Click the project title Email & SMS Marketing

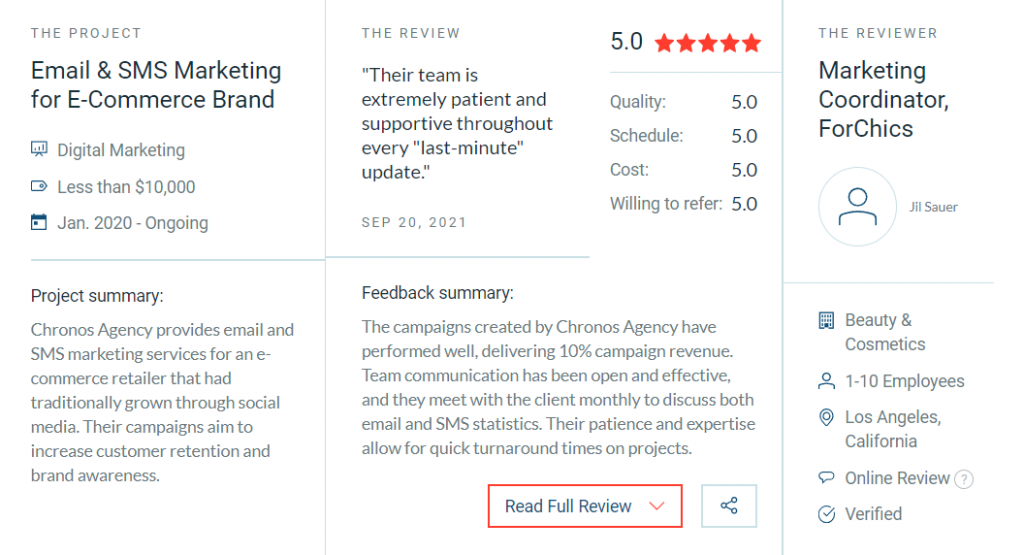(156, 85)
